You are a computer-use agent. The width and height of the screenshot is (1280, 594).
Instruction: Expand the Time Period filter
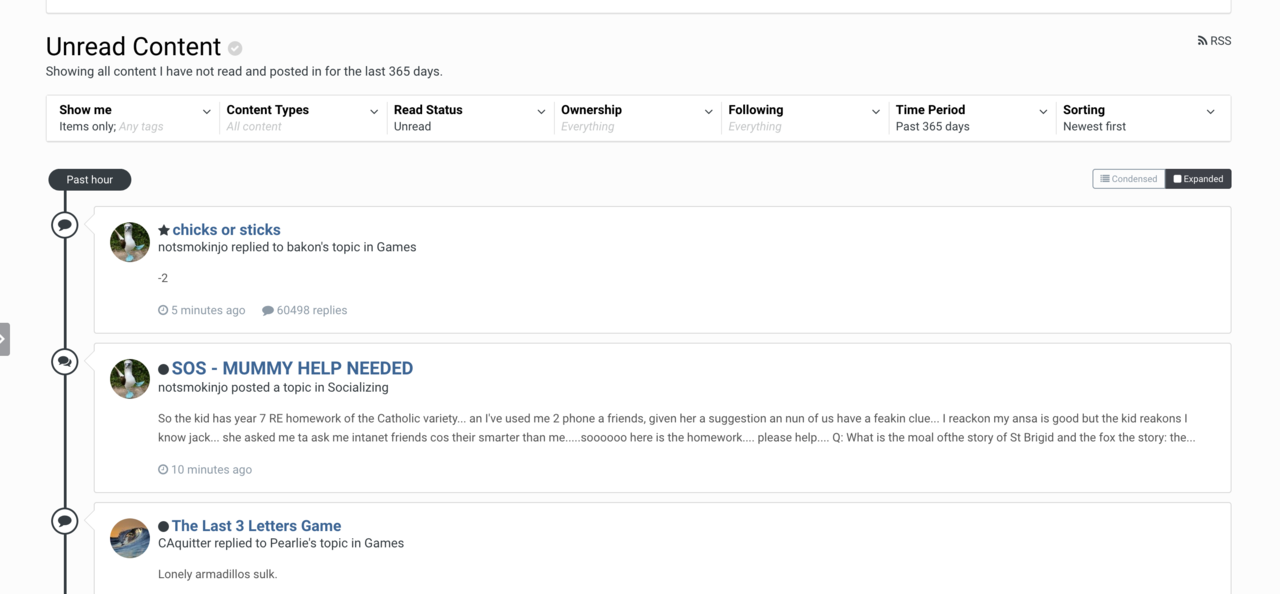tap(971, 118)
